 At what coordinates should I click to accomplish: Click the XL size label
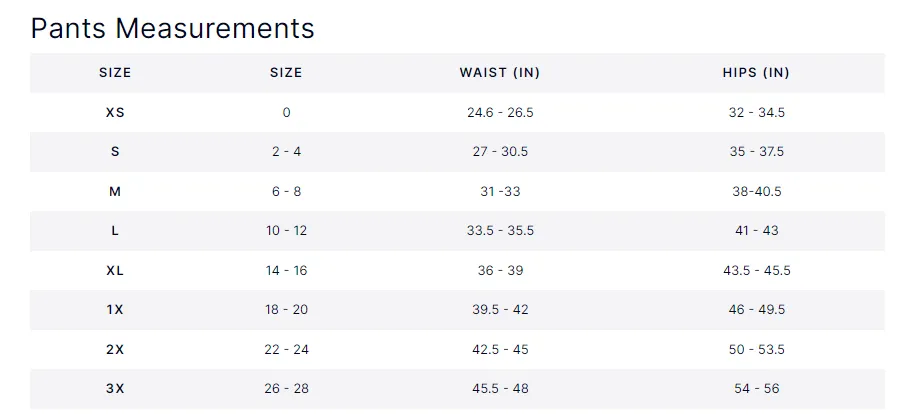pyautogui.click(x=115, y=270)
